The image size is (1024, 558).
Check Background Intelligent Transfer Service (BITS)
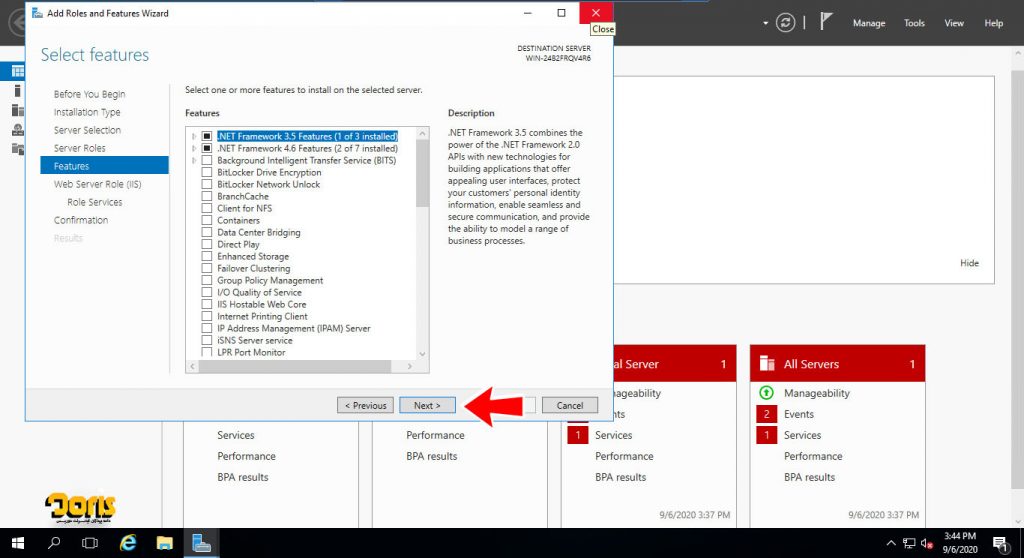tap(206, 160)
